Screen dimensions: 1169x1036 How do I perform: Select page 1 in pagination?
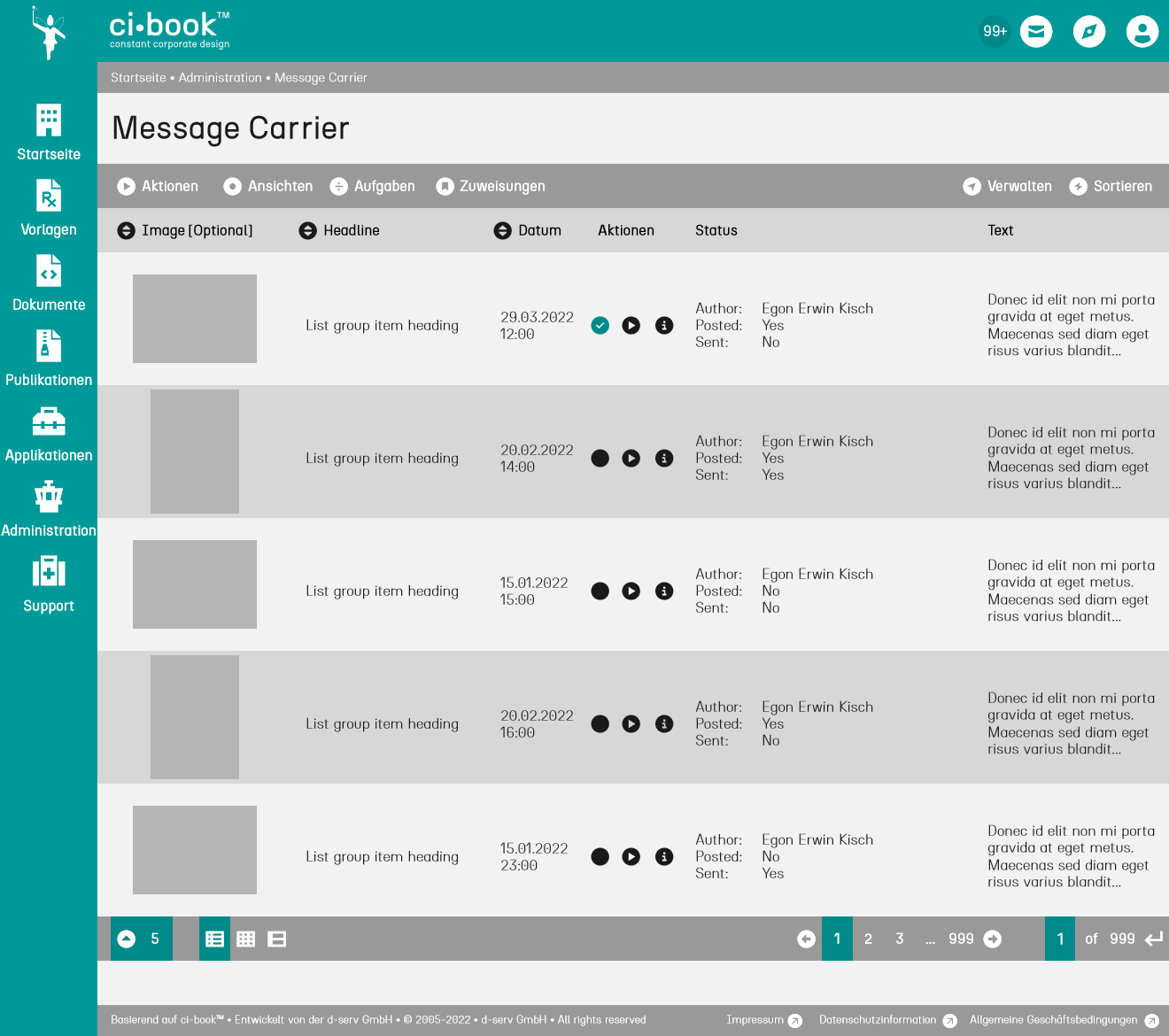[x=837, y=939]
